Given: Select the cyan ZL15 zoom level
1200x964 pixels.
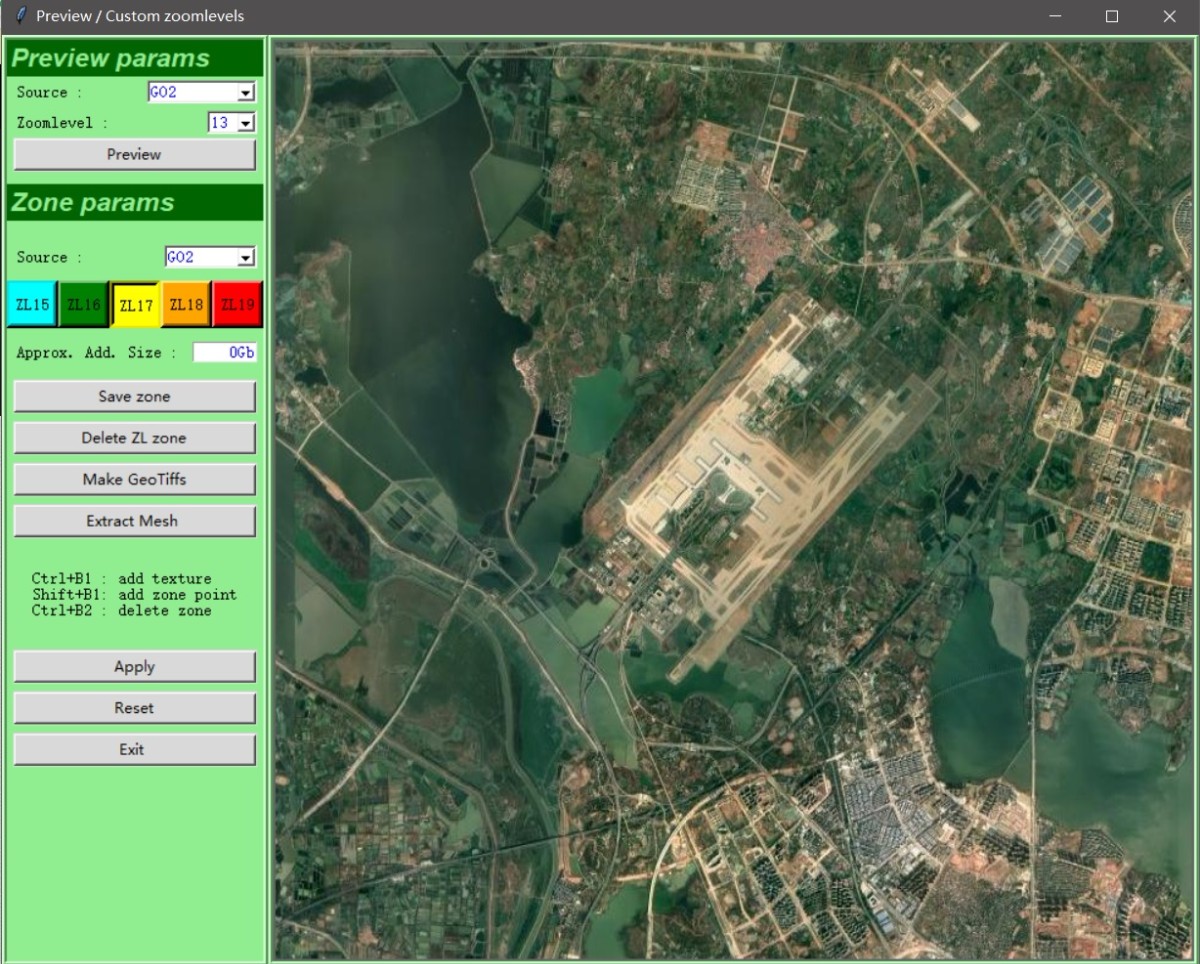Looking at the screenshot, I should pyautogui.click(x=32, y=305).
